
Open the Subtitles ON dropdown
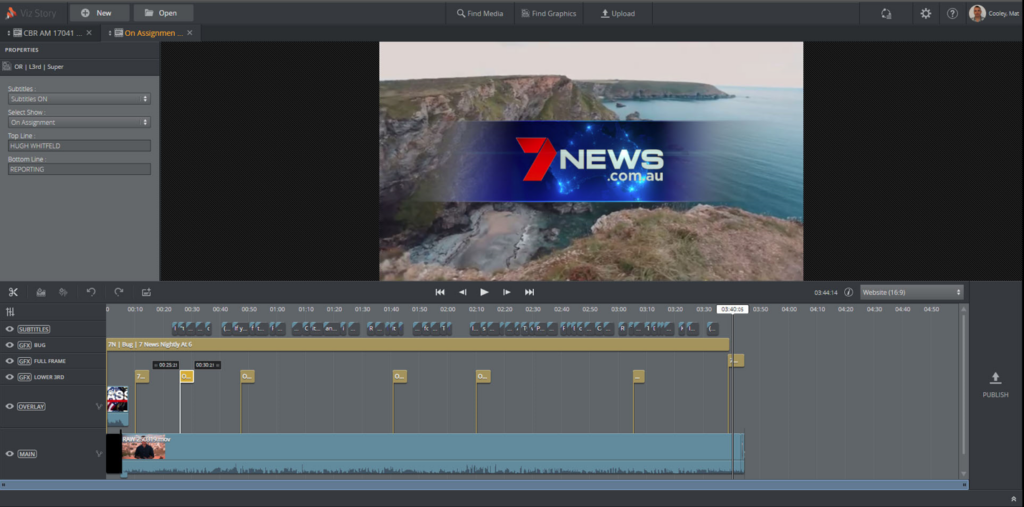coord(79,99)
